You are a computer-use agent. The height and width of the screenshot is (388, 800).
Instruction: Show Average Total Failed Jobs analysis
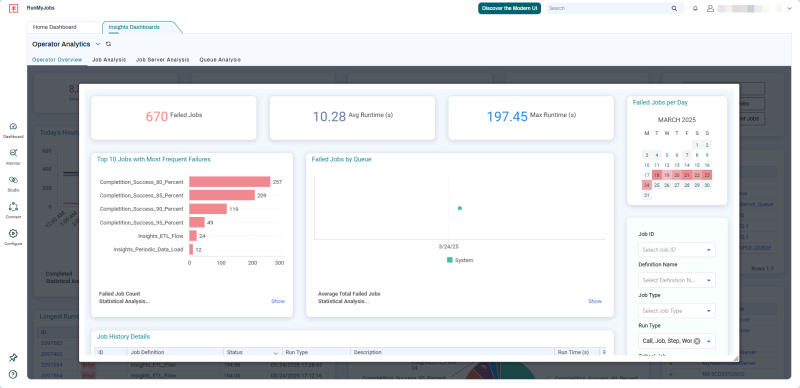[x=595, y=301]
